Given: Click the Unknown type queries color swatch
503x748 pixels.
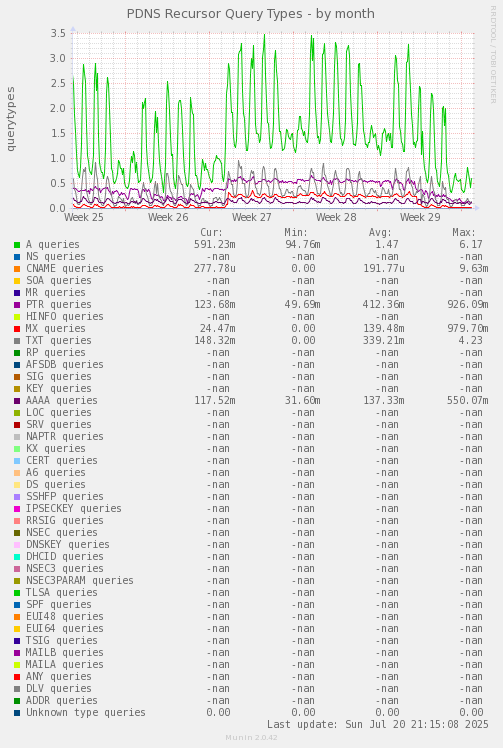Looking at the screenshot, I should (x=17, y=713).
